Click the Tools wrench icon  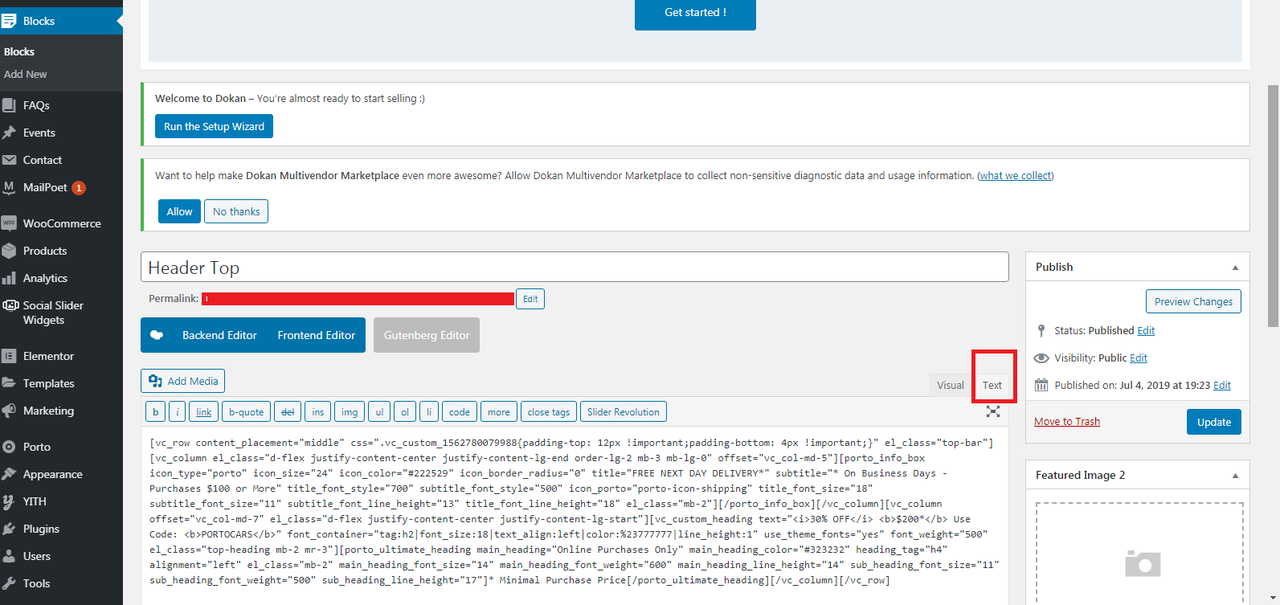9,583
